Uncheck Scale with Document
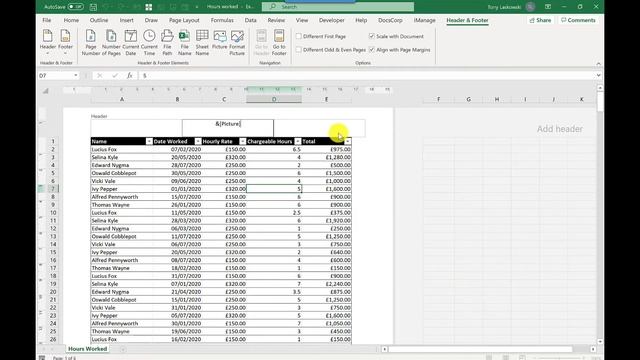The height and width of the screenshot is (360, 640). coord(372,36)
